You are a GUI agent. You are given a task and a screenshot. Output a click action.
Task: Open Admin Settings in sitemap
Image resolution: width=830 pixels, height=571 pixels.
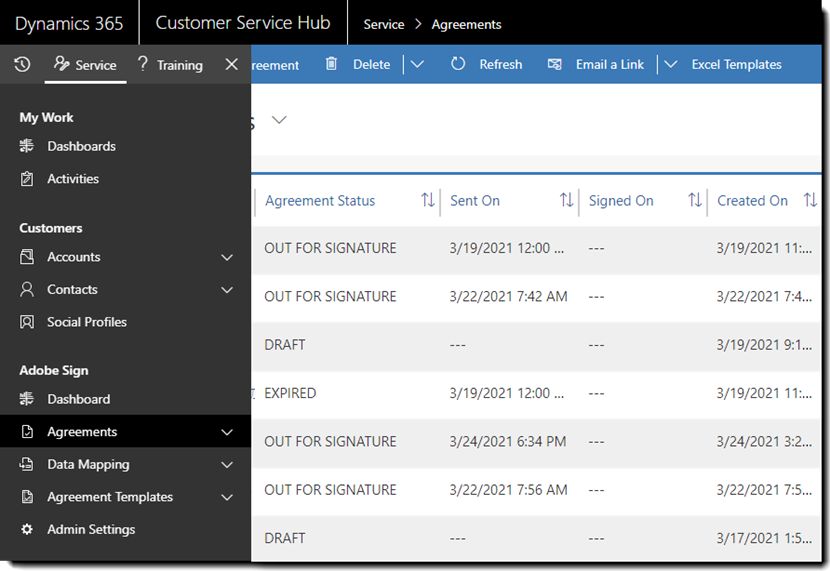(125, 529)
